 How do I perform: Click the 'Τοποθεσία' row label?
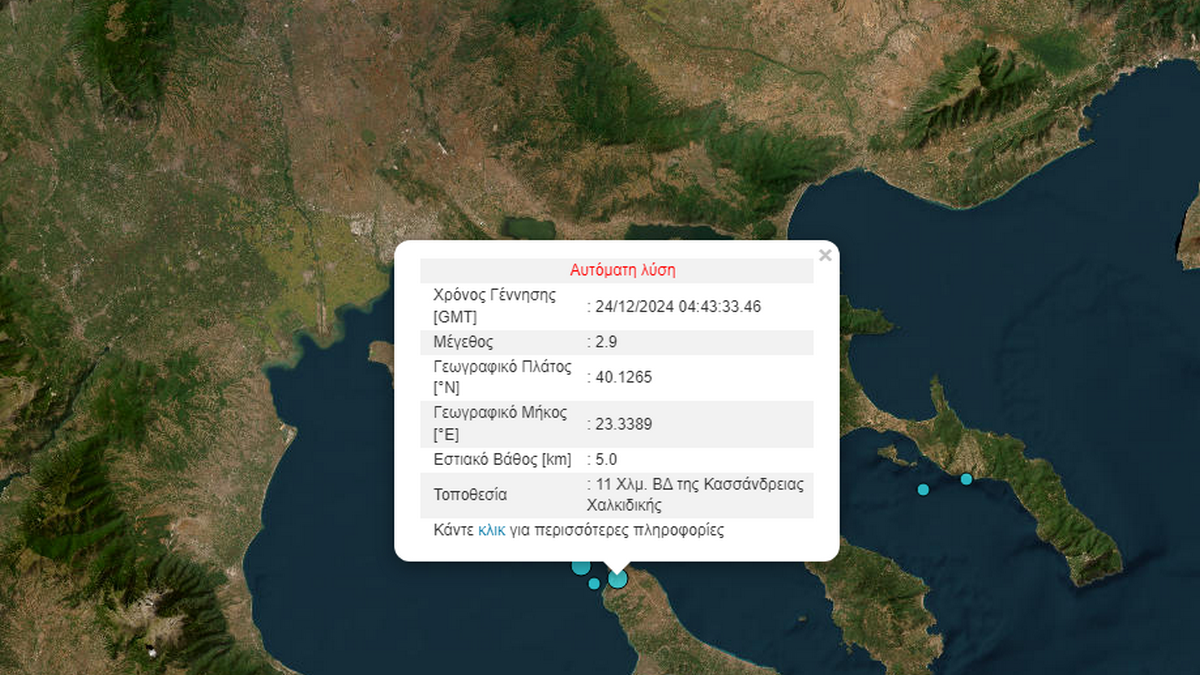point(470,495)
